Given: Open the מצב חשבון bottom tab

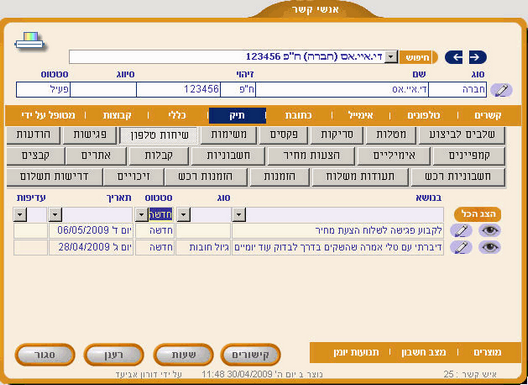Looking at the screenshot, I should pos(424,352).
